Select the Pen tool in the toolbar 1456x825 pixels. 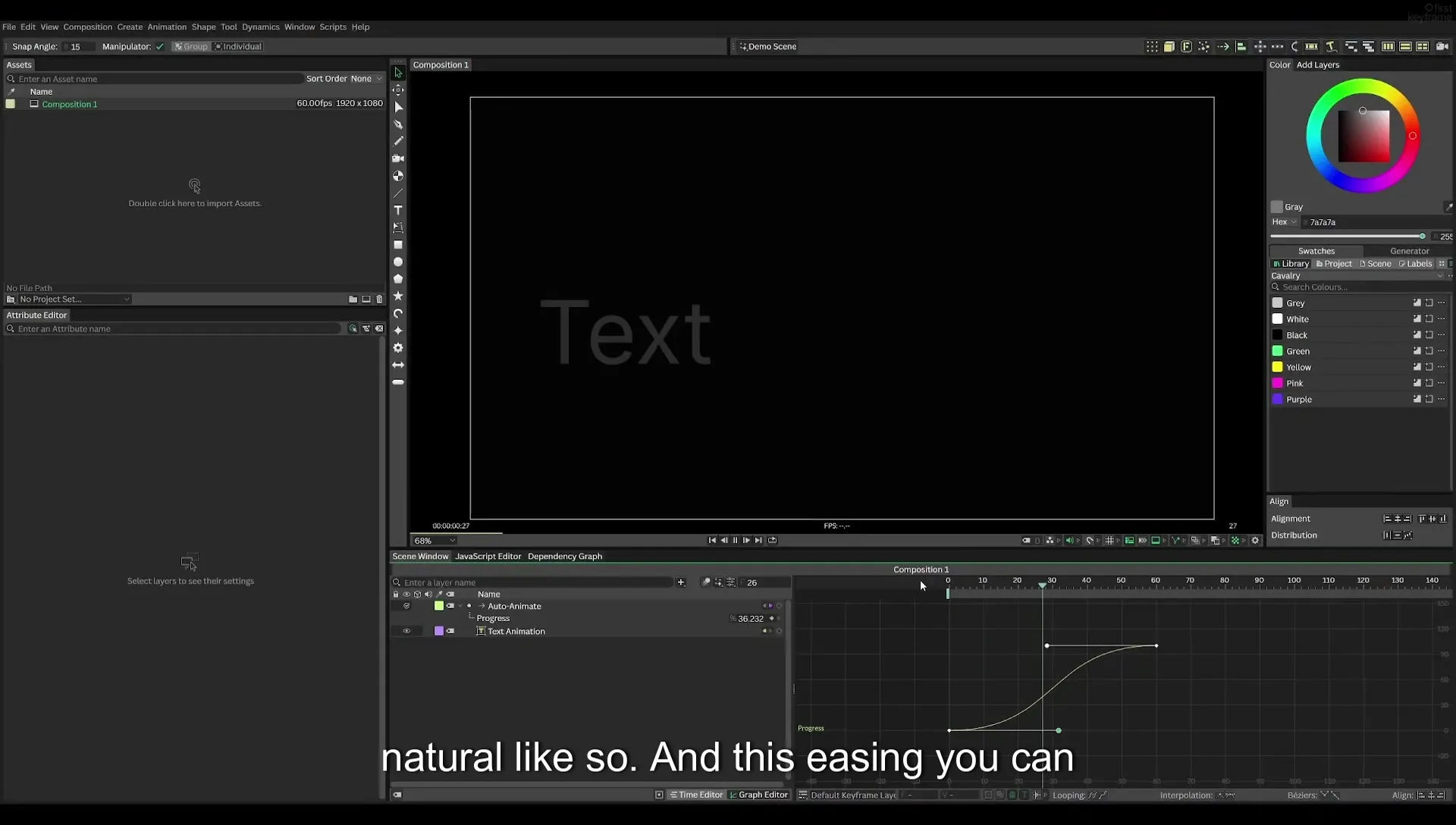pyautogui.click(x=398, y=124)
